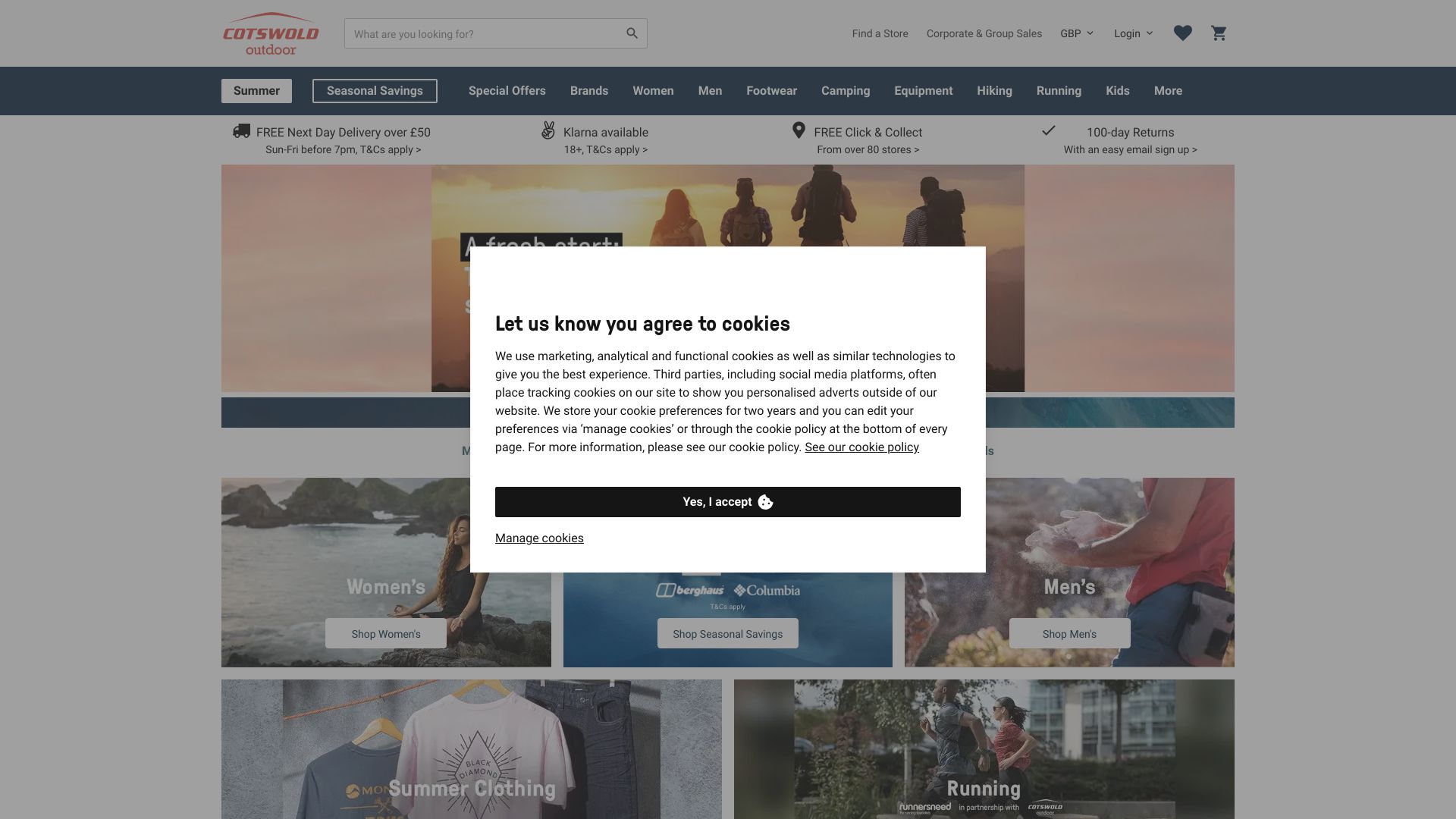Click the Manage cookies link
Screen dimensions: 1456x819
click(539, 538)
